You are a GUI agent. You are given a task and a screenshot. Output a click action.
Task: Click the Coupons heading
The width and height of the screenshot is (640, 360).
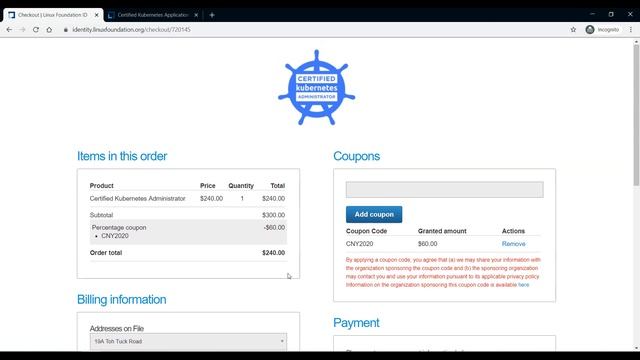click(356, 156)
